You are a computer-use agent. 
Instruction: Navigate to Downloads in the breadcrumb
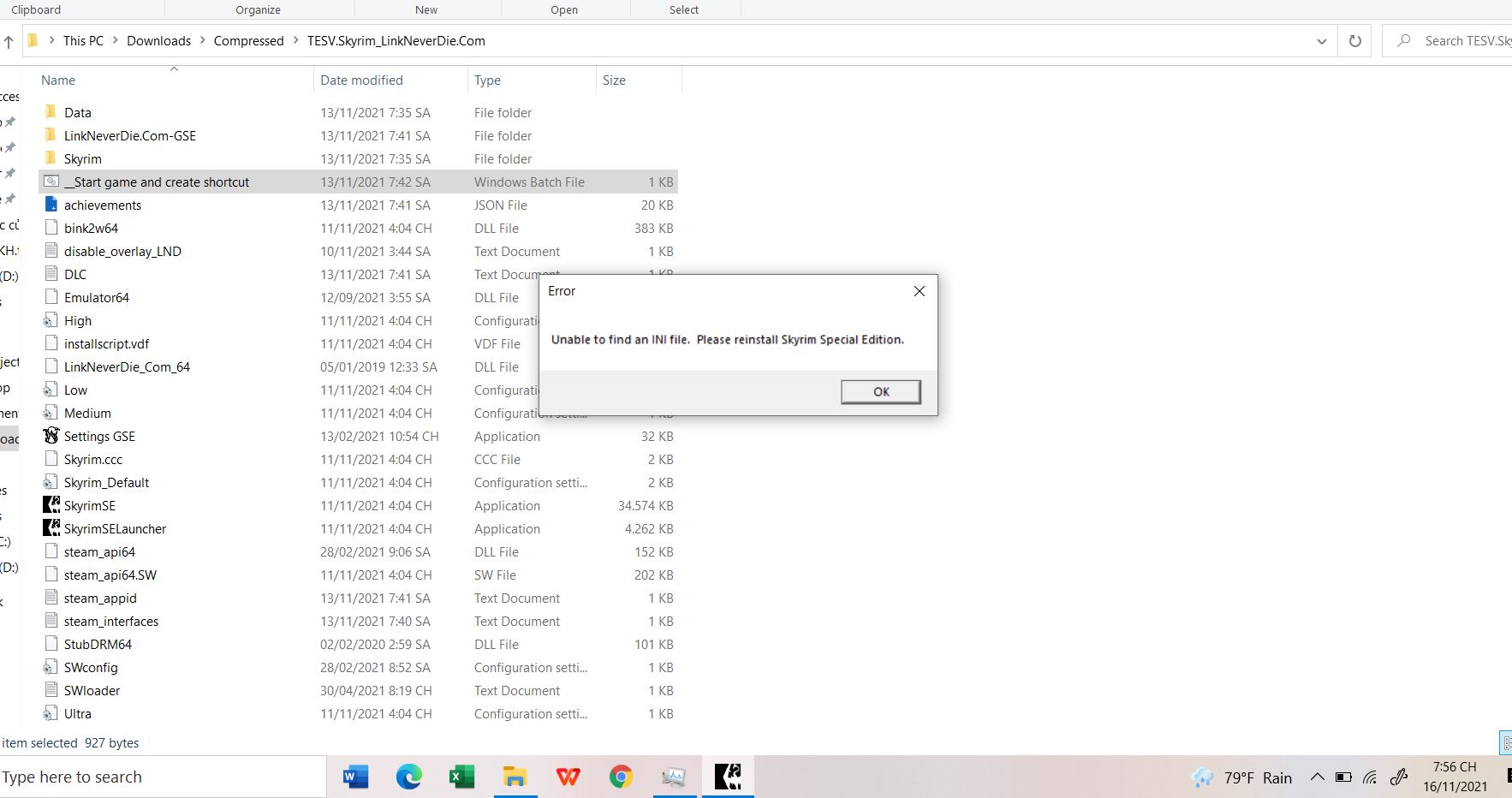158,41
